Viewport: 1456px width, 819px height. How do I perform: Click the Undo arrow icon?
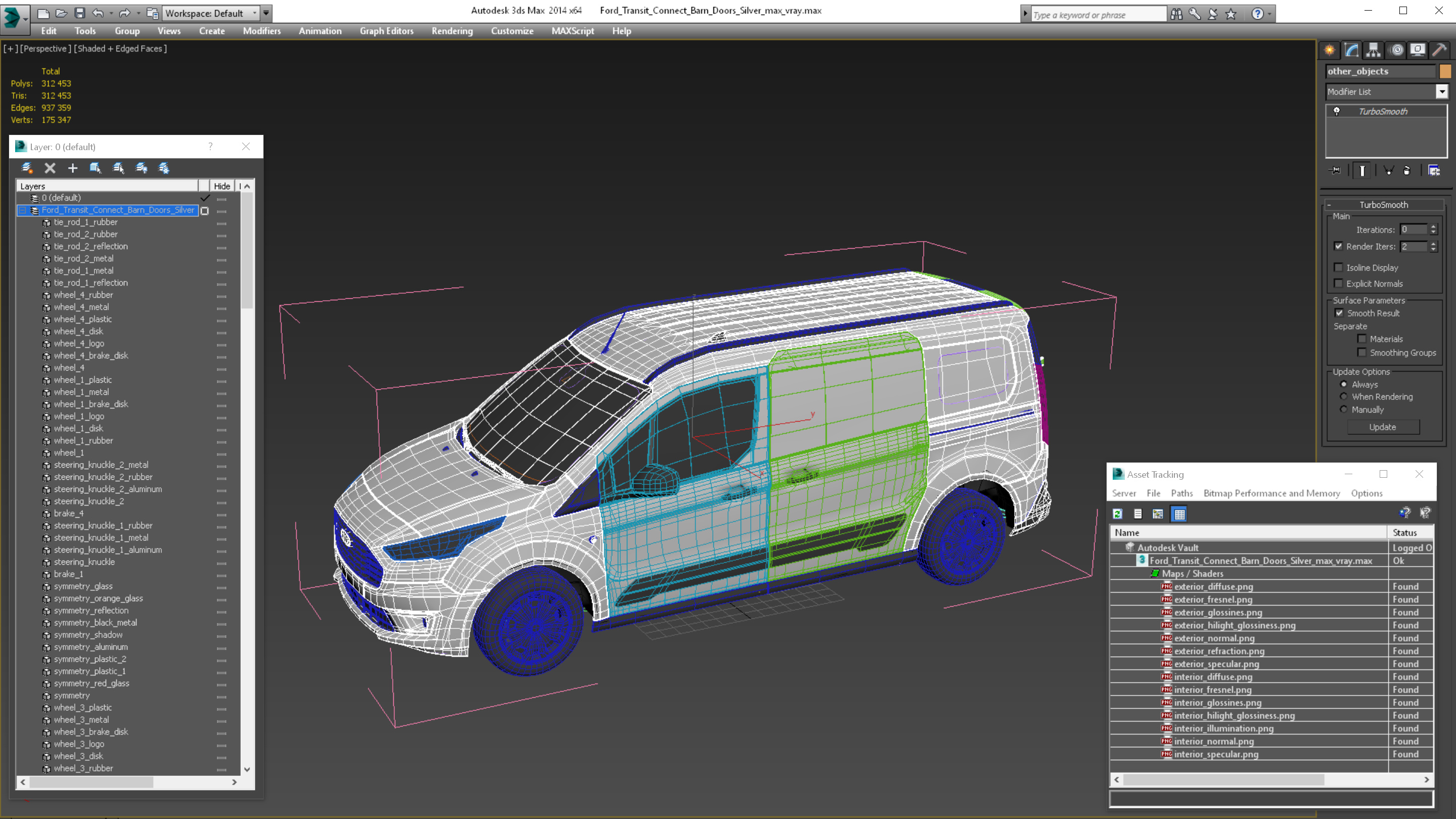click(x=98, y=13)
